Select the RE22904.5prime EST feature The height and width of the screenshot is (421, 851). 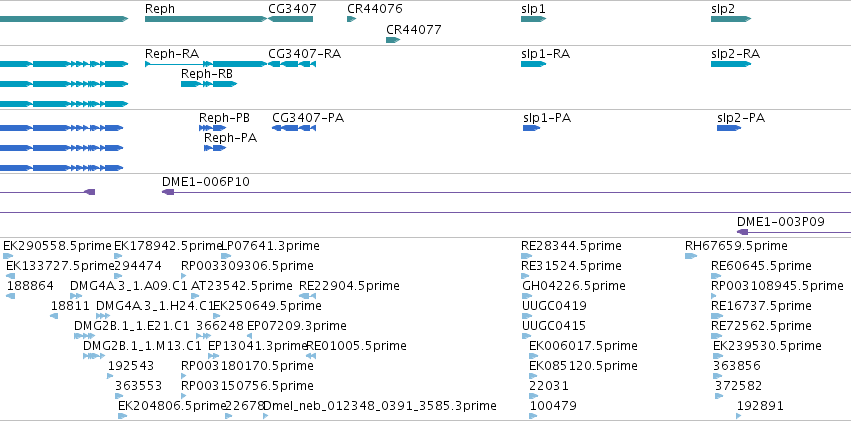[x=308, y=296]
